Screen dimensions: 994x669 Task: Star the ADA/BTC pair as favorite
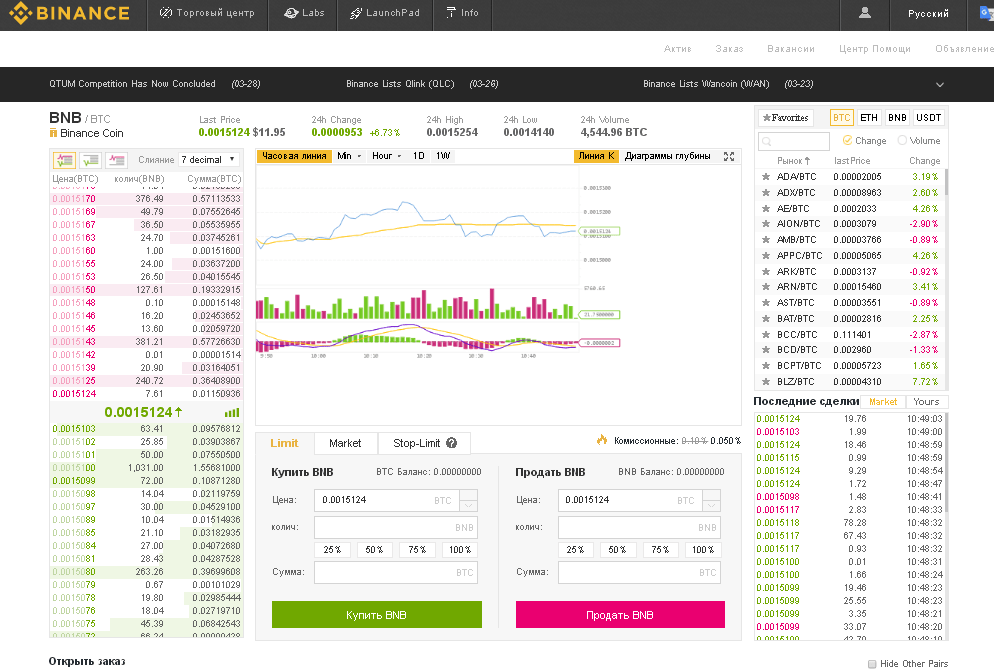point(766,177)
